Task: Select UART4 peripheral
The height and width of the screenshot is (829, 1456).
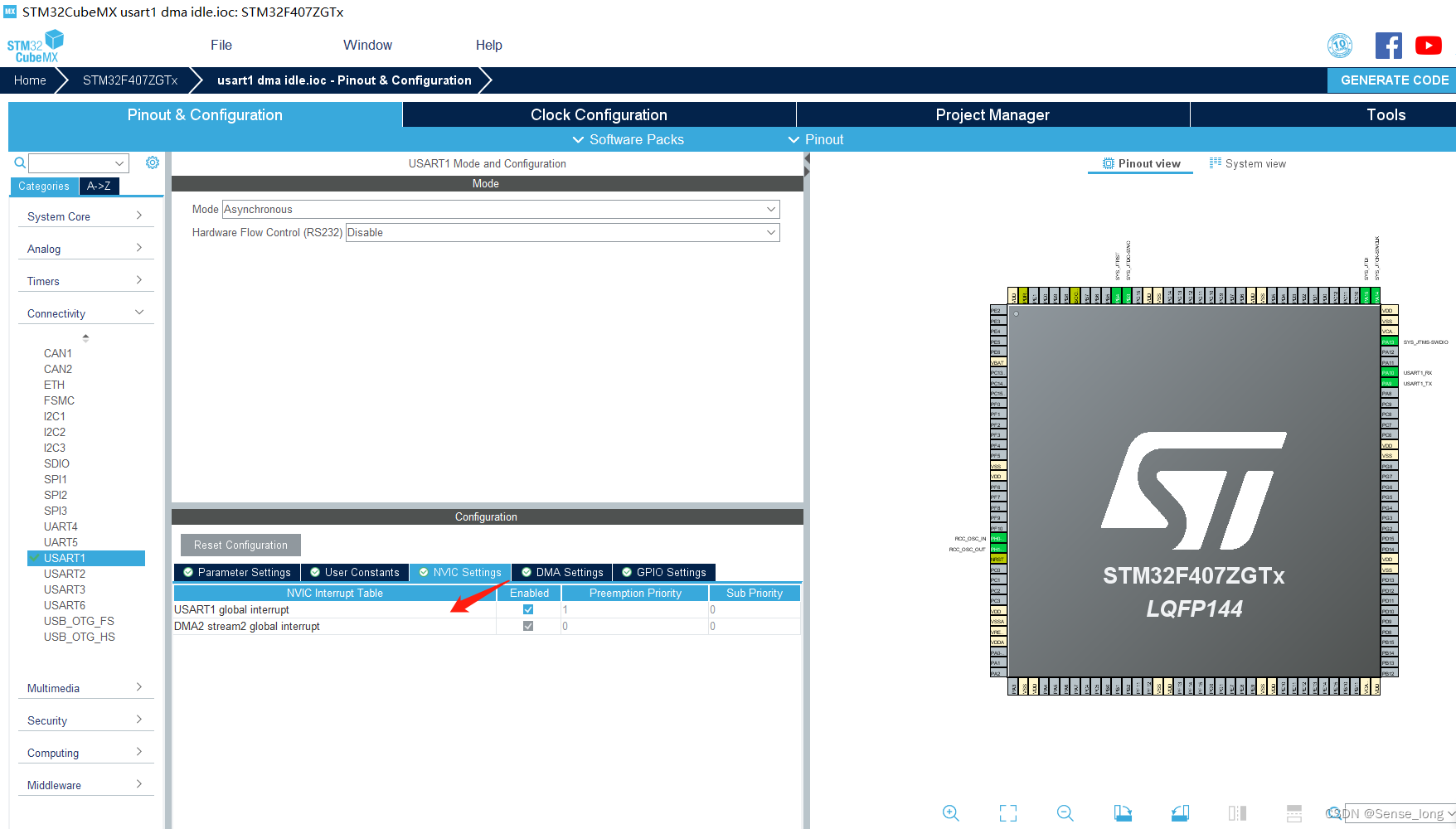Action: 61,526
